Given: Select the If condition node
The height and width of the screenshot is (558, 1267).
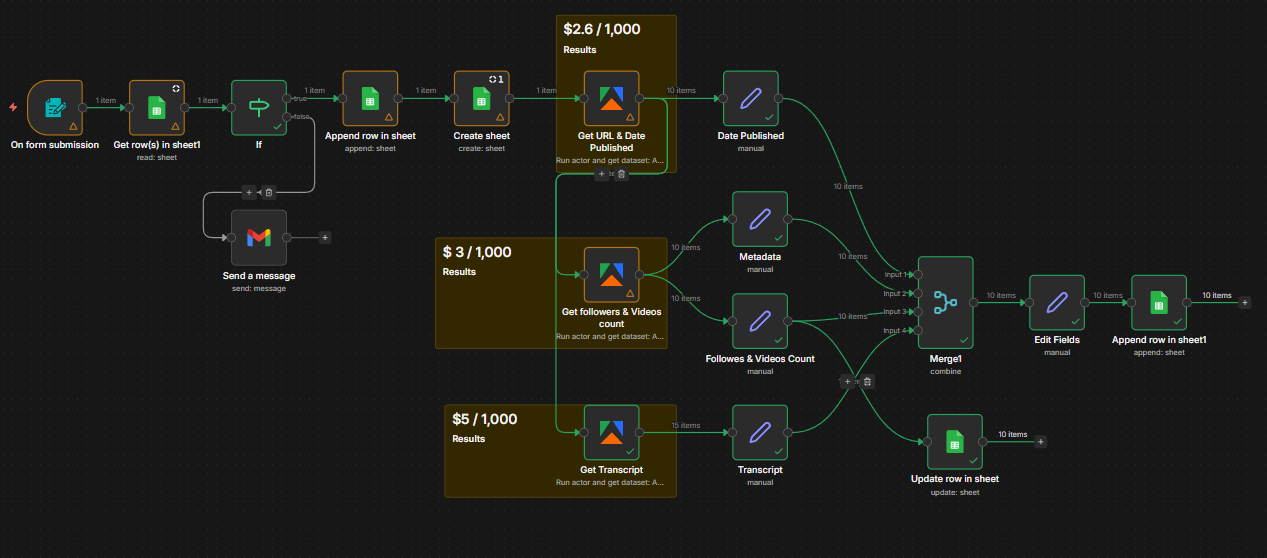Looking at the screenshot, I should (x=259, y=107).
